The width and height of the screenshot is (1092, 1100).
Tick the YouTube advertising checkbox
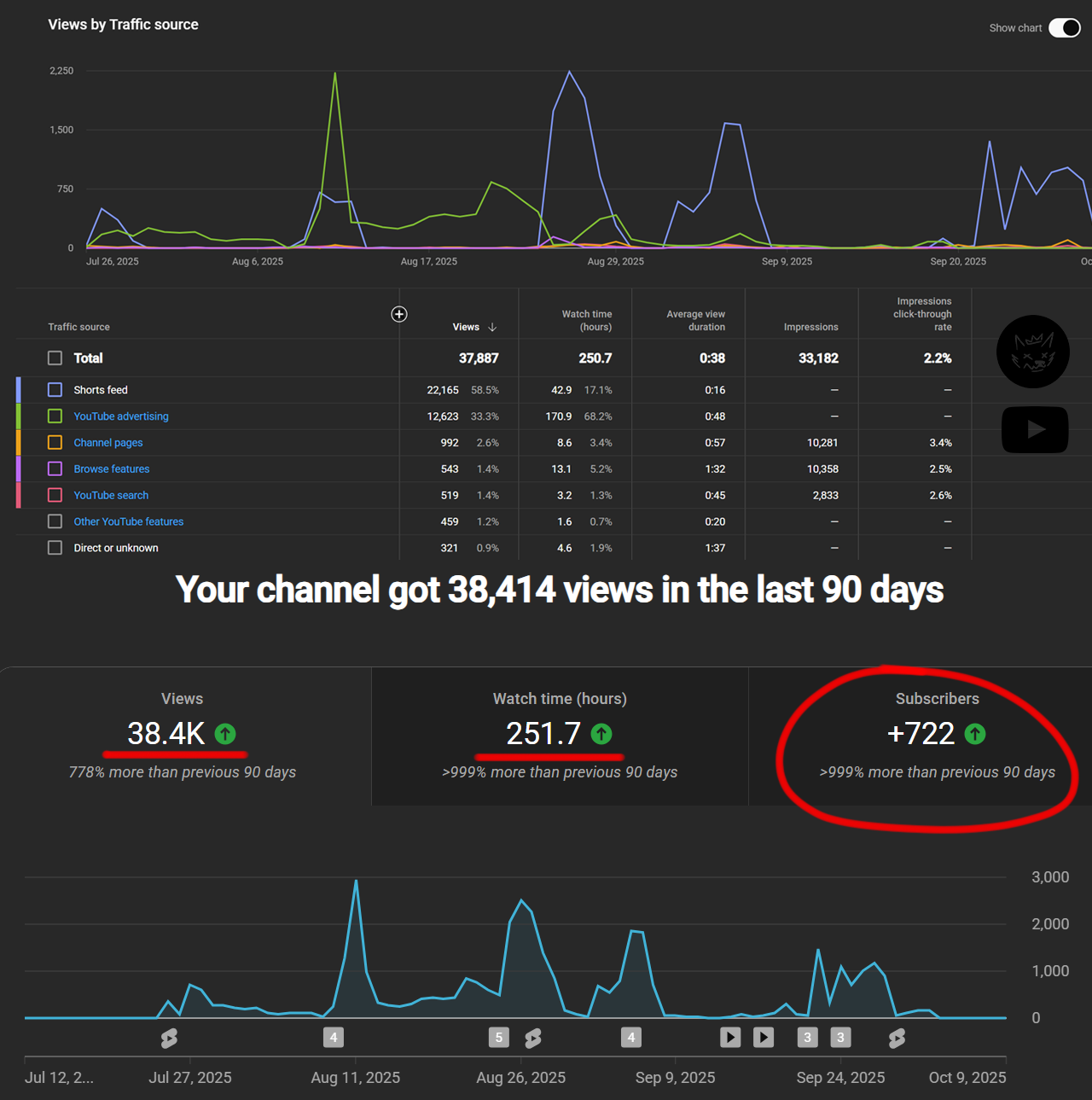pos(55,416)
